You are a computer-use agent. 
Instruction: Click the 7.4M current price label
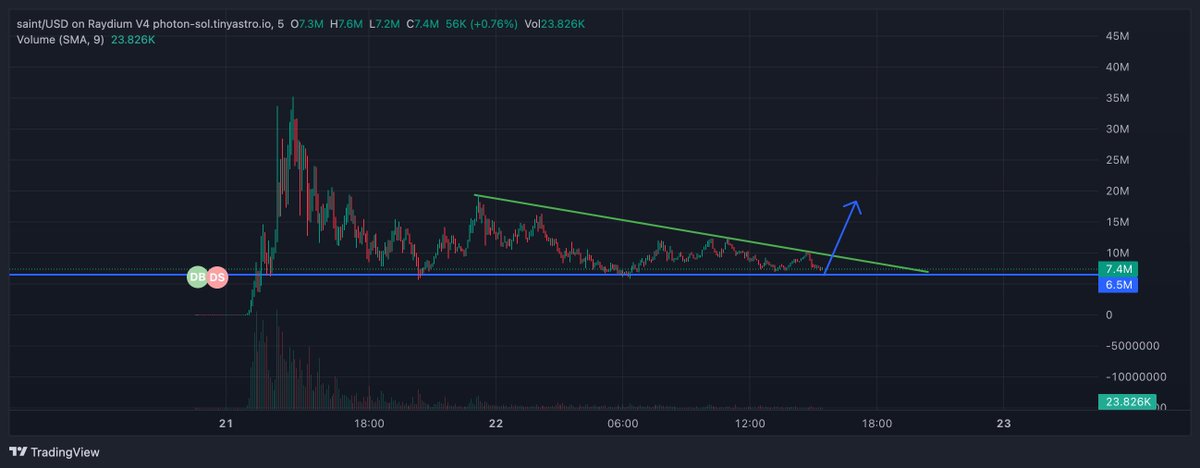[1117, 270]
